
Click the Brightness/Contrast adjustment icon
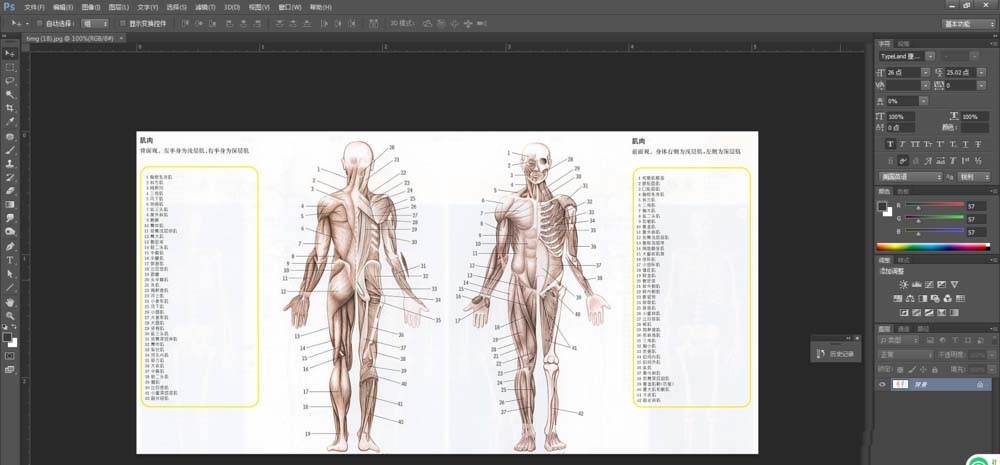904,285
